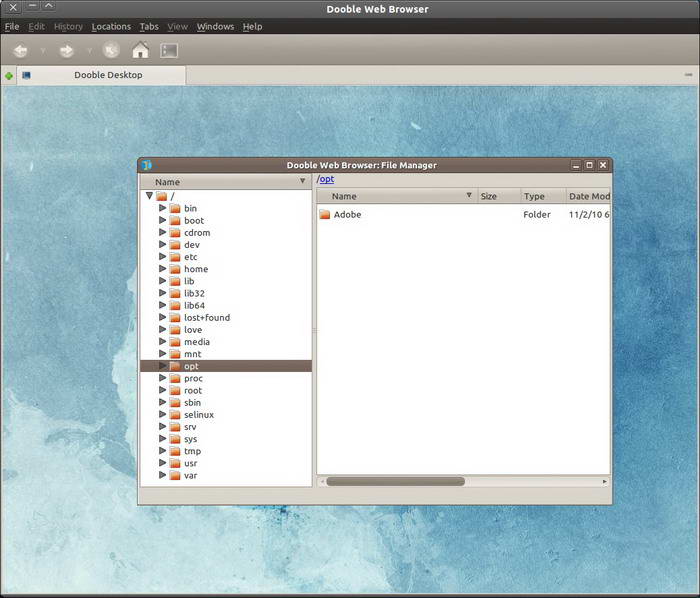This screenshot has height=598, width=700.
Task: Expand the opt folder node
Action: coord(162,366)
